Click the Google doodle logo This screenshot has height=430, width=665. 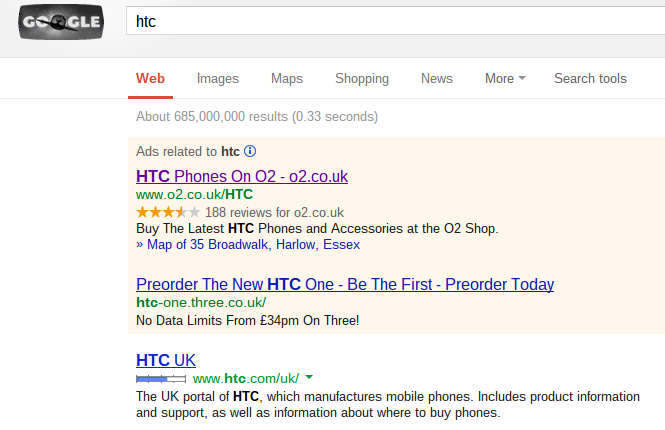coord(61,22)
